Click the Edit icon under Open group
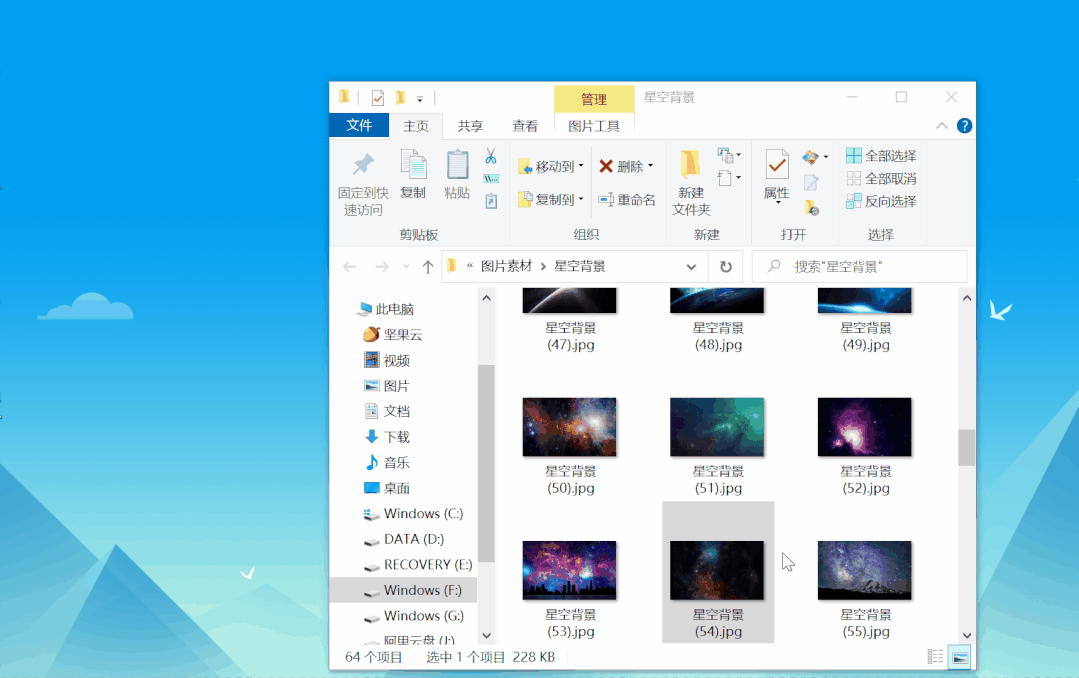This screenshot has width=1079, height=678. click(811, 182)
